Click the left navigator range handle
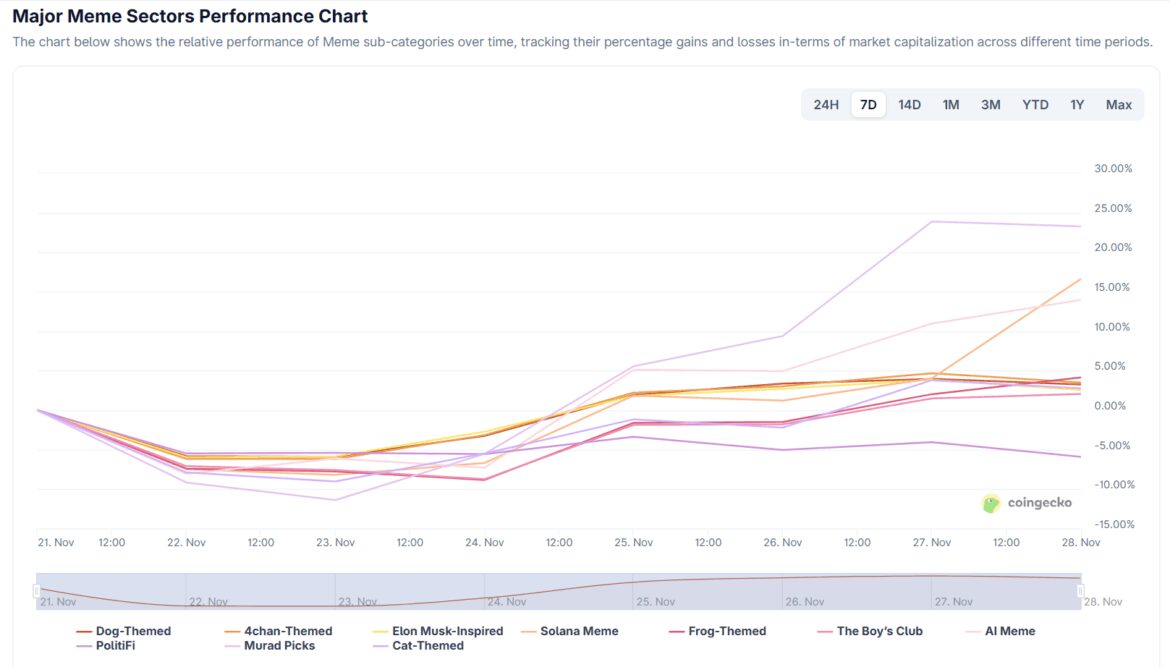The image size is (1170, 667). pyautogui.click(x=37, y=591)
